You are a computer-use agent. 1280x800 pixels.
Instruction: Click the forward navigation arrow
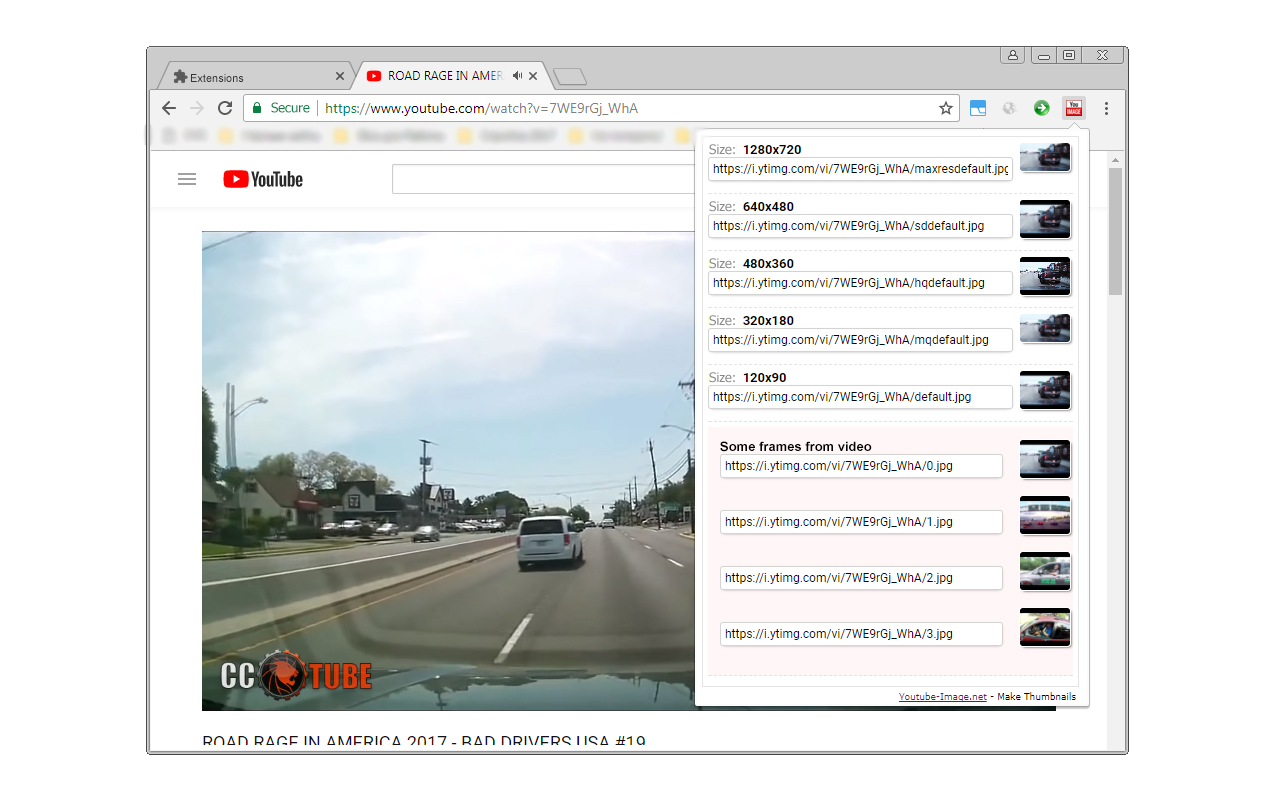point(197,108)
